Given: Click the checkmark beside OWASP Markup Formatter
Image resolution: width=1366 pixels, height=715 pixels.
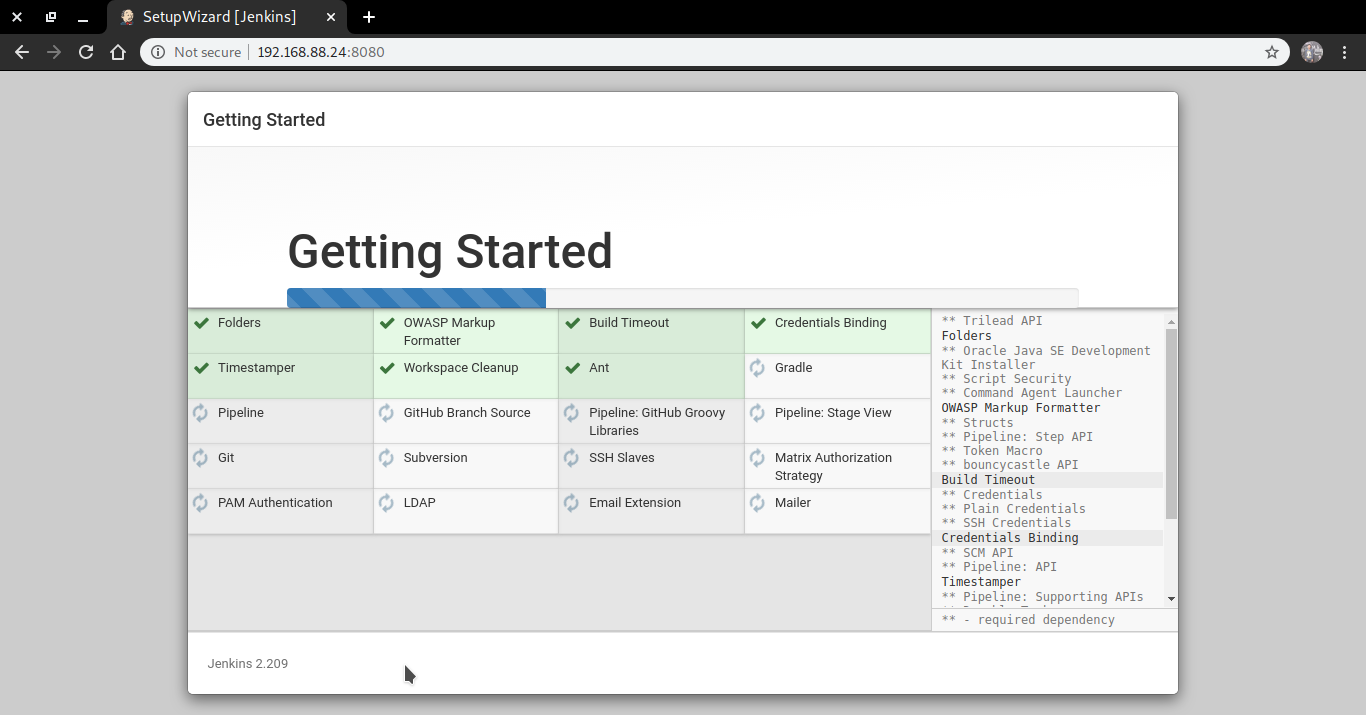Looking at the screenshot, I should click(387, 323).
